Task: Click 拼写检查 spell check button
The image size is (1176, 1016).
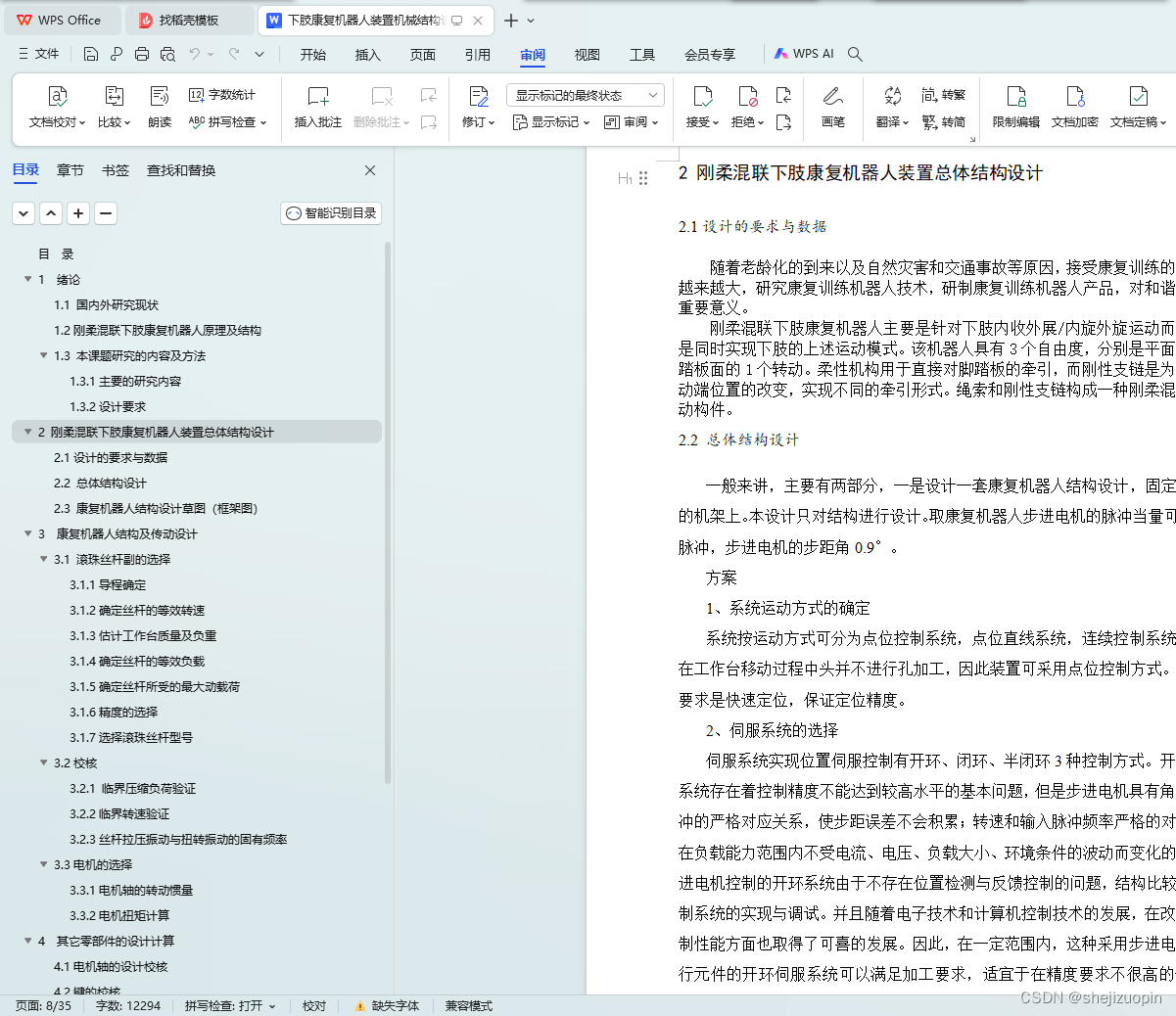Action: [227, 122]
